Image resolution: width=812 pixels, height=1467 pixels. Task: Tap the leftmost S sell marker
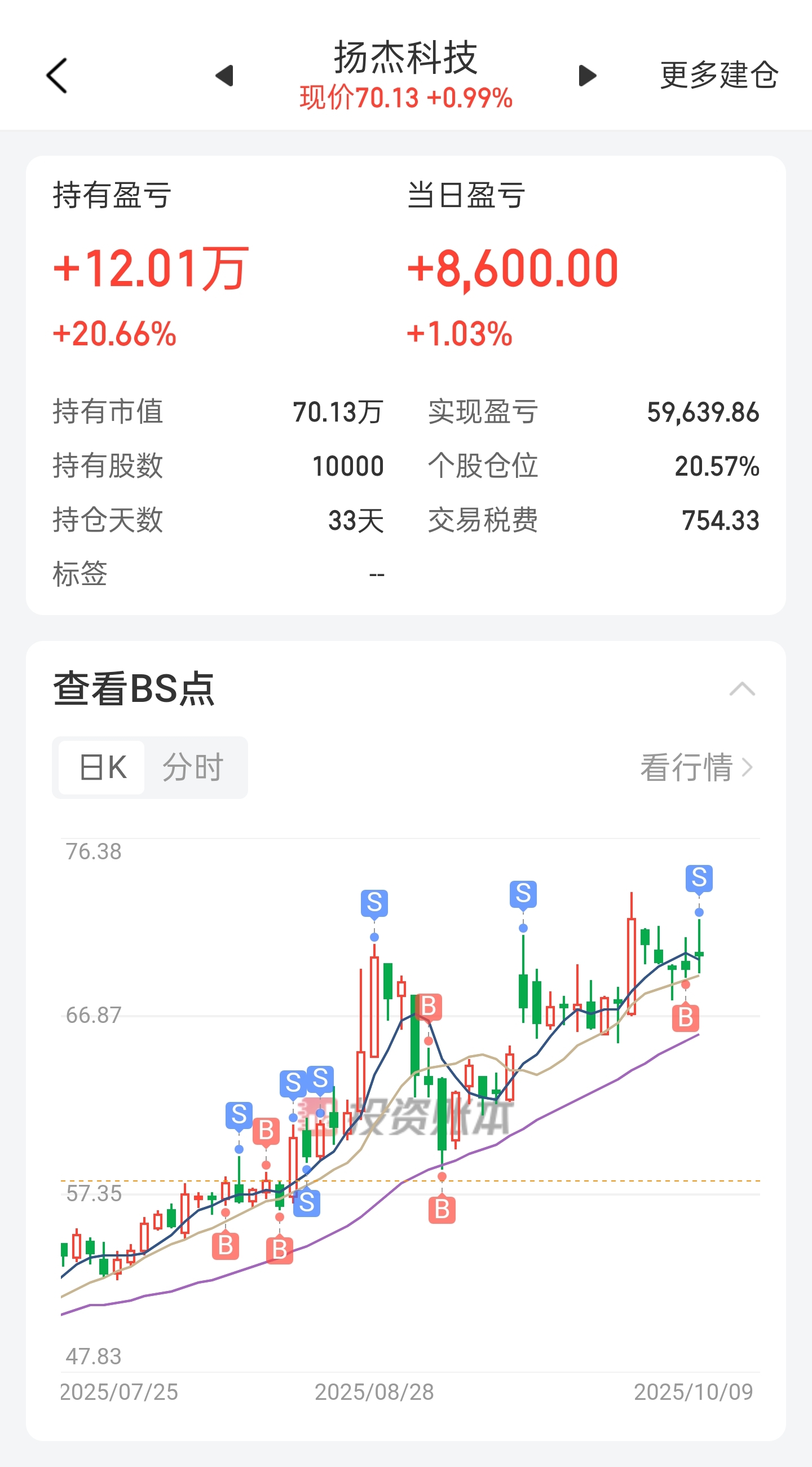[x=239, y=1115]
